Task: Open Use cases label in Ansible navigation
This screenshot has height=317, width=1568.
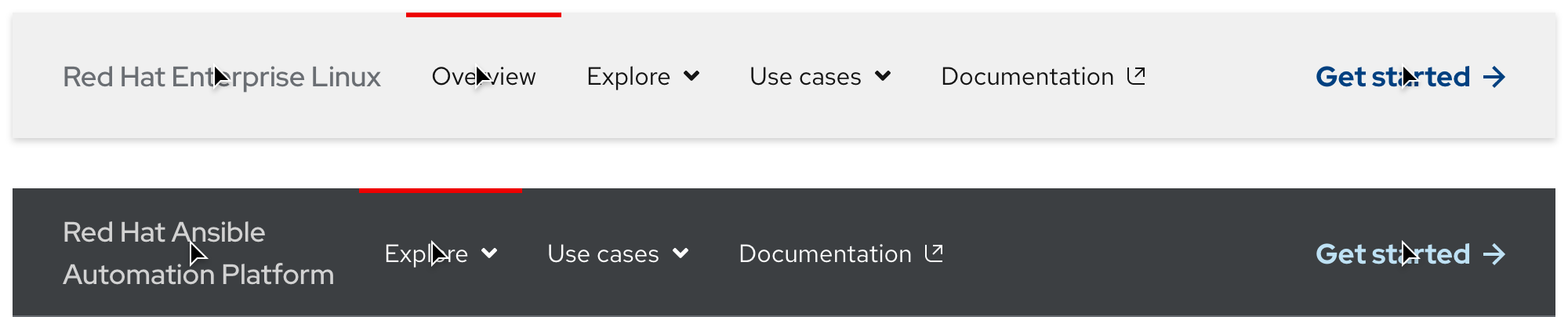Action: coord(603,254)
